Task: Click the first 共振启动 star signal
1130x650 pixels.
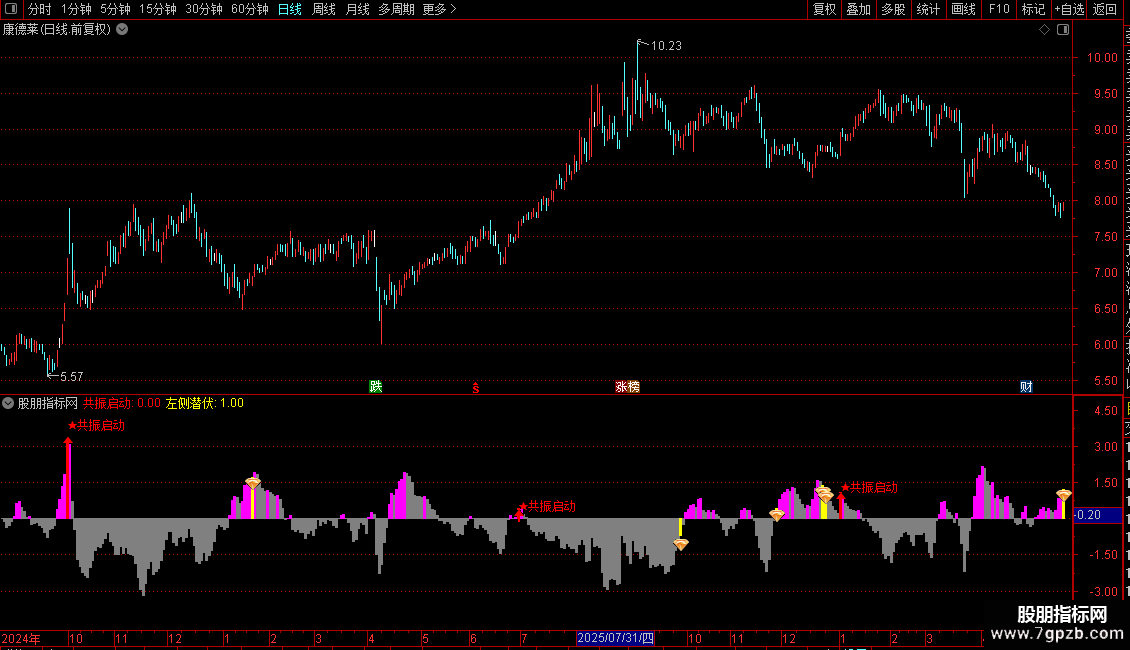Action: [97, 426]
